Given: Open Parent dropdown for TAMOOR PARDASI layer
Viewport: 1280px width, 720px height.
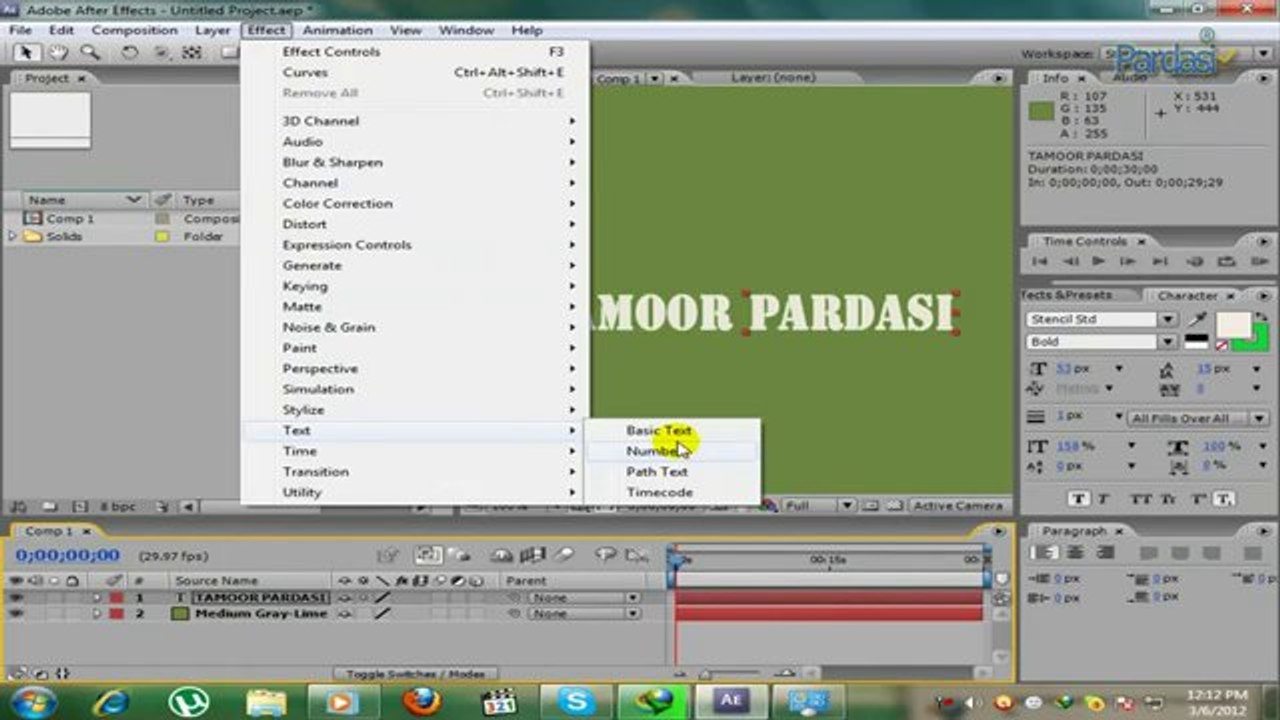Looking at the screenshot, I should tap(584, 597).
